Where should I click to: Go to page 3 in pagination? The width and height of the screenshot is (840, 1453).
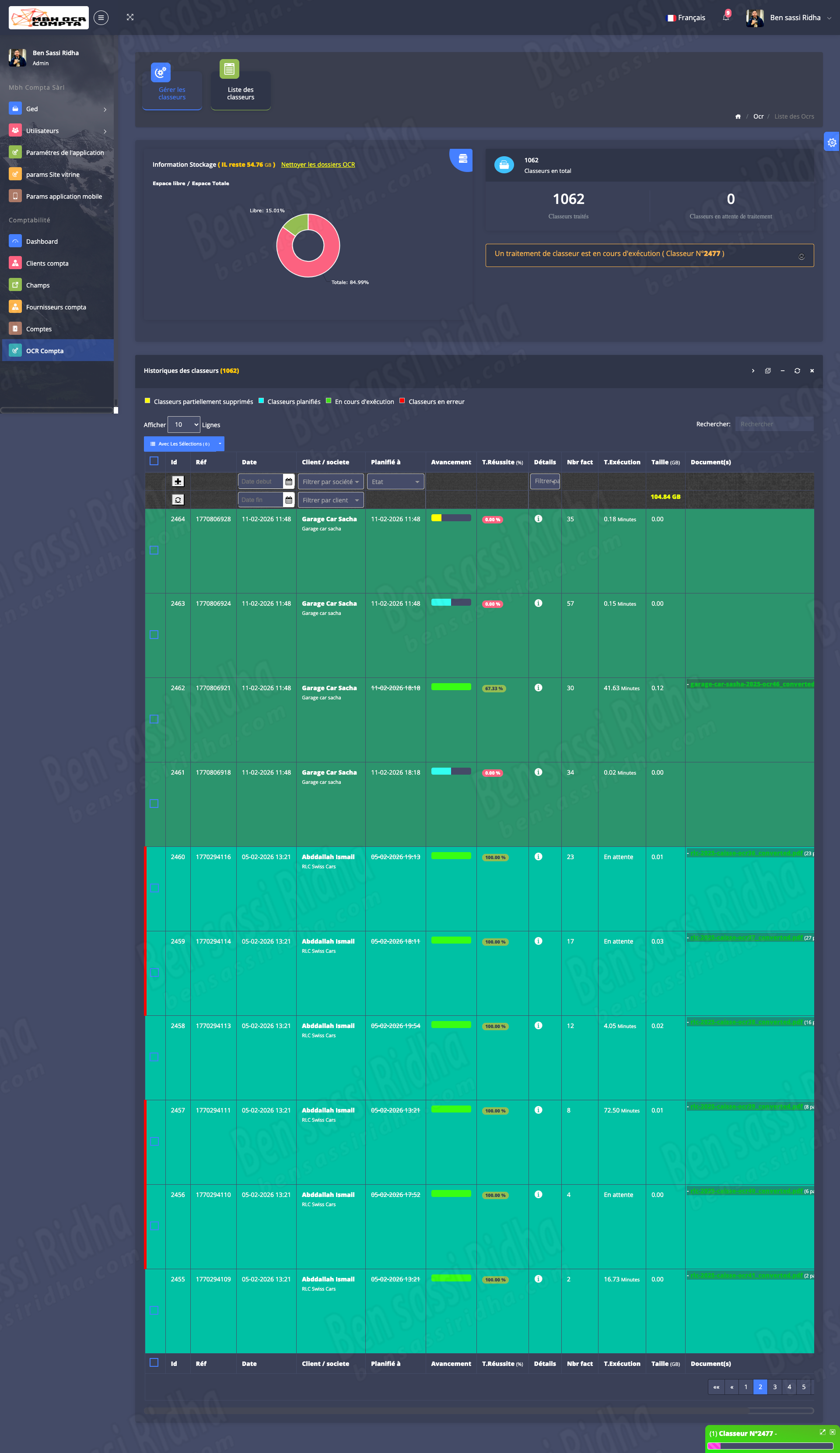click(774, 1386)
